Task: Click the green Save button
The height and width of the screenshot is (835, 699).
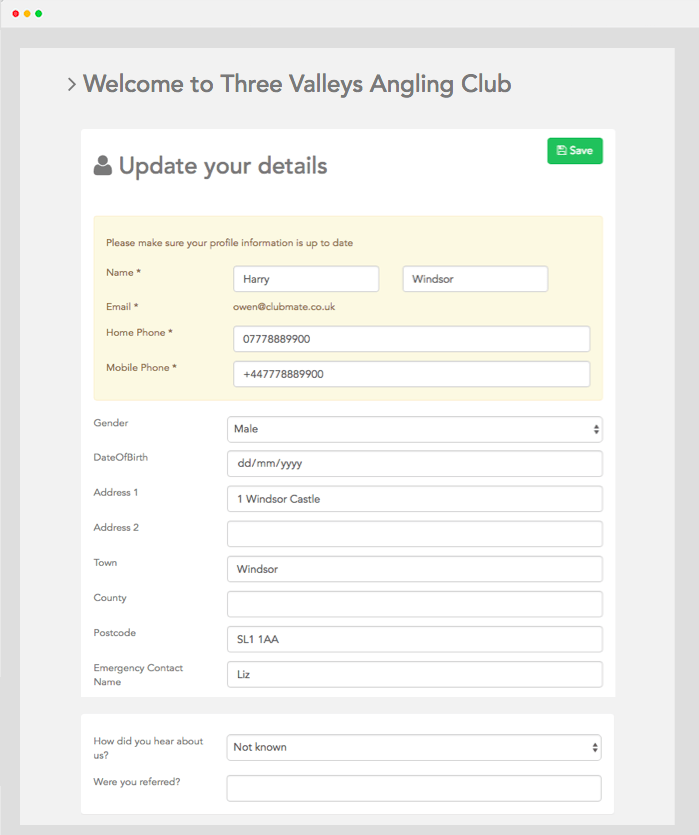Action: pyautogui.click(x=575, y=151)
